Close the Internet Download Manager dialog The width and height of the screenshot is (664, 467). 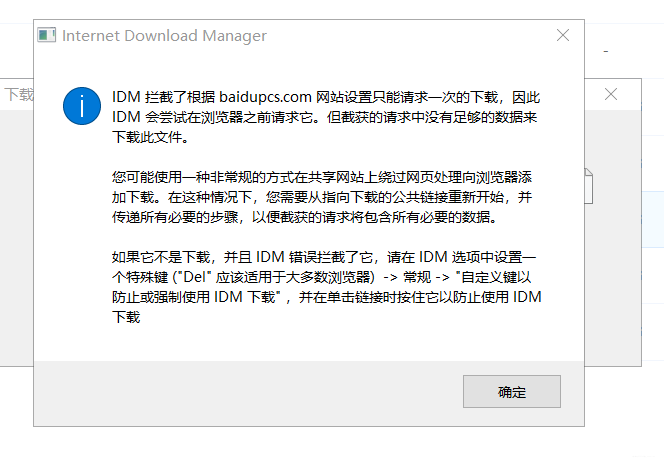tap(562, 35)
